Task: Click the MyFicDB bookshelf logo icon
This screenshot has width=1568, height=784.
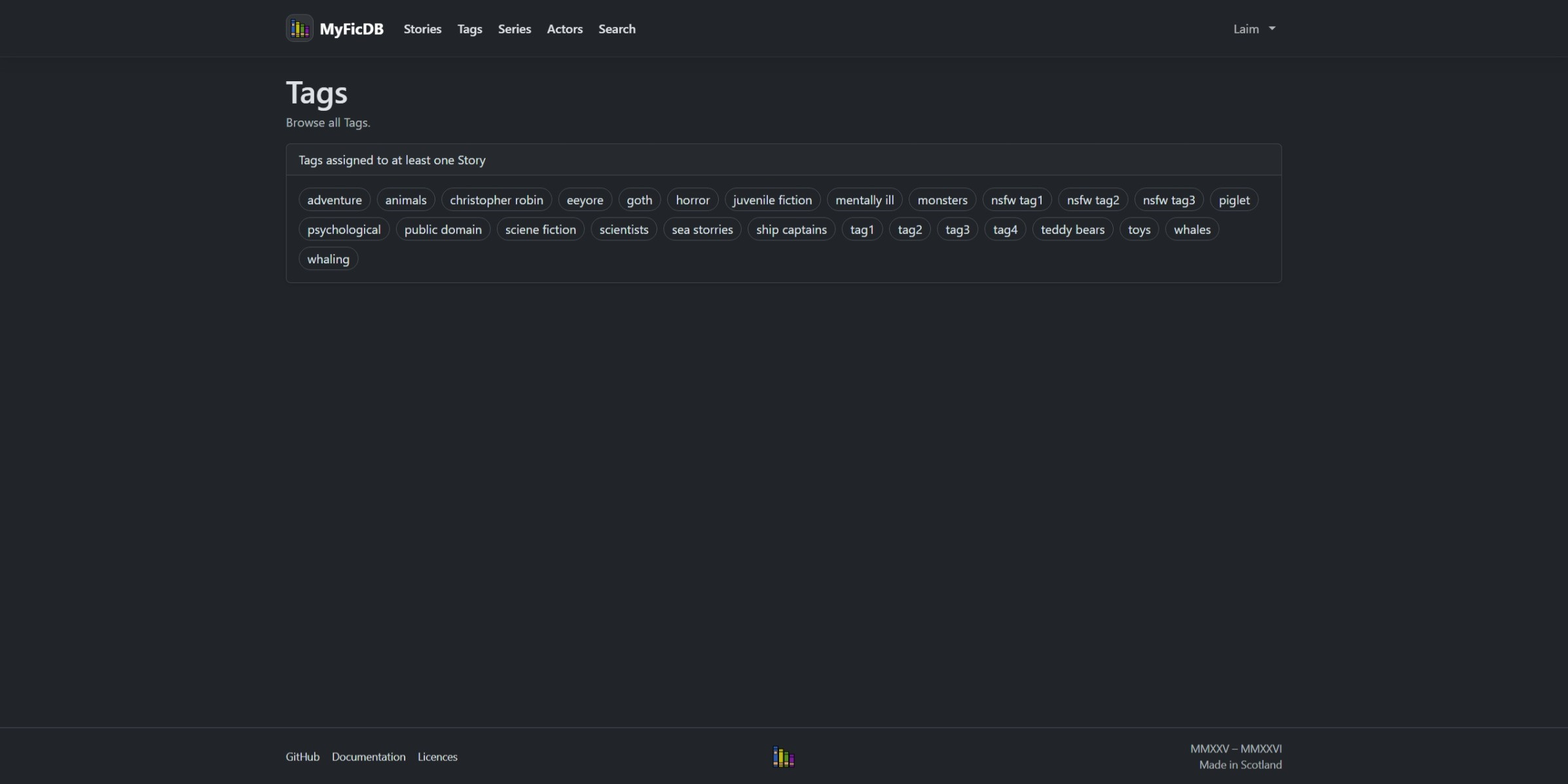Action: (x=299, y=28)
